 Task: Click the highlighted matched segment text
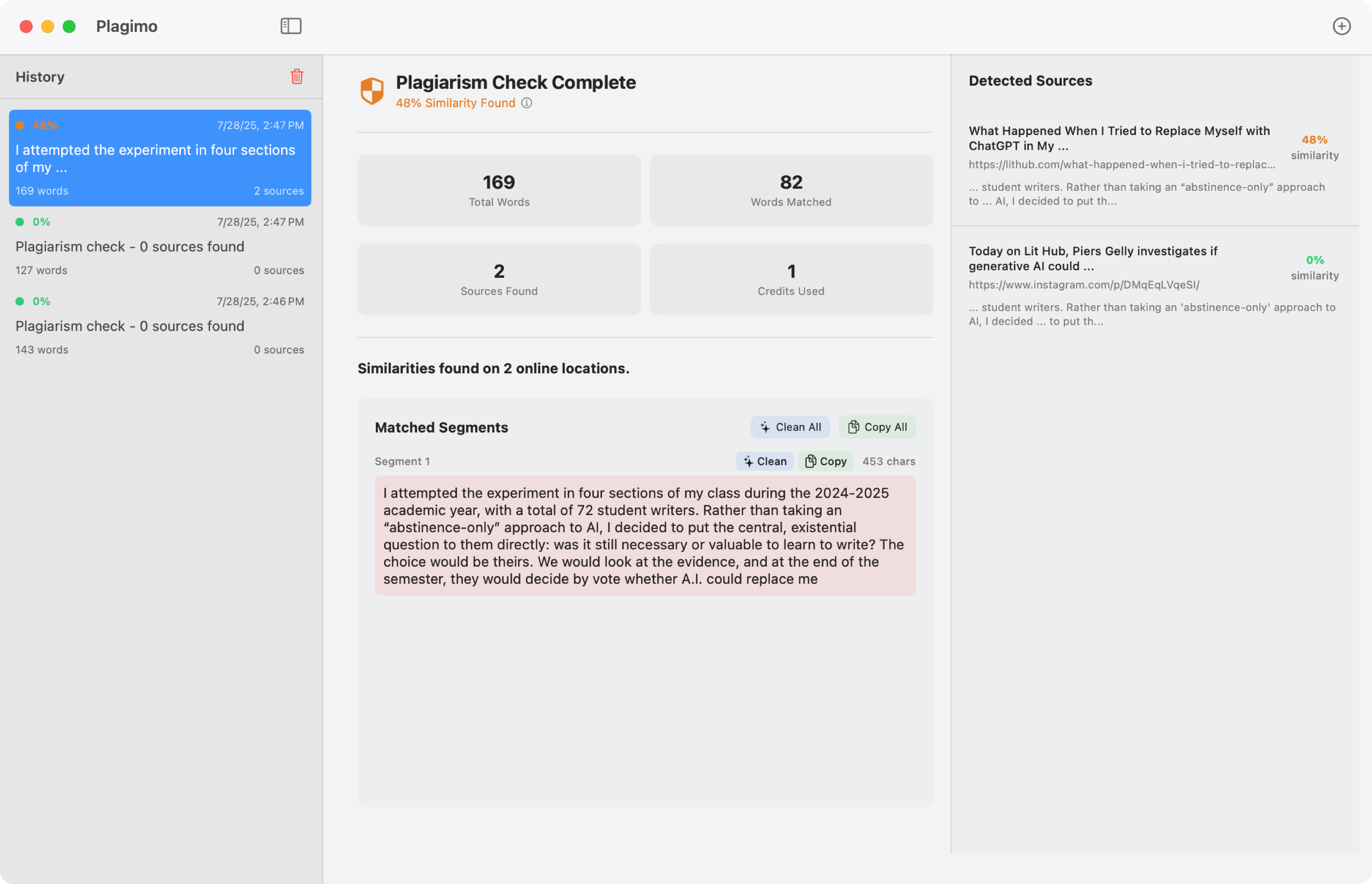644,535
